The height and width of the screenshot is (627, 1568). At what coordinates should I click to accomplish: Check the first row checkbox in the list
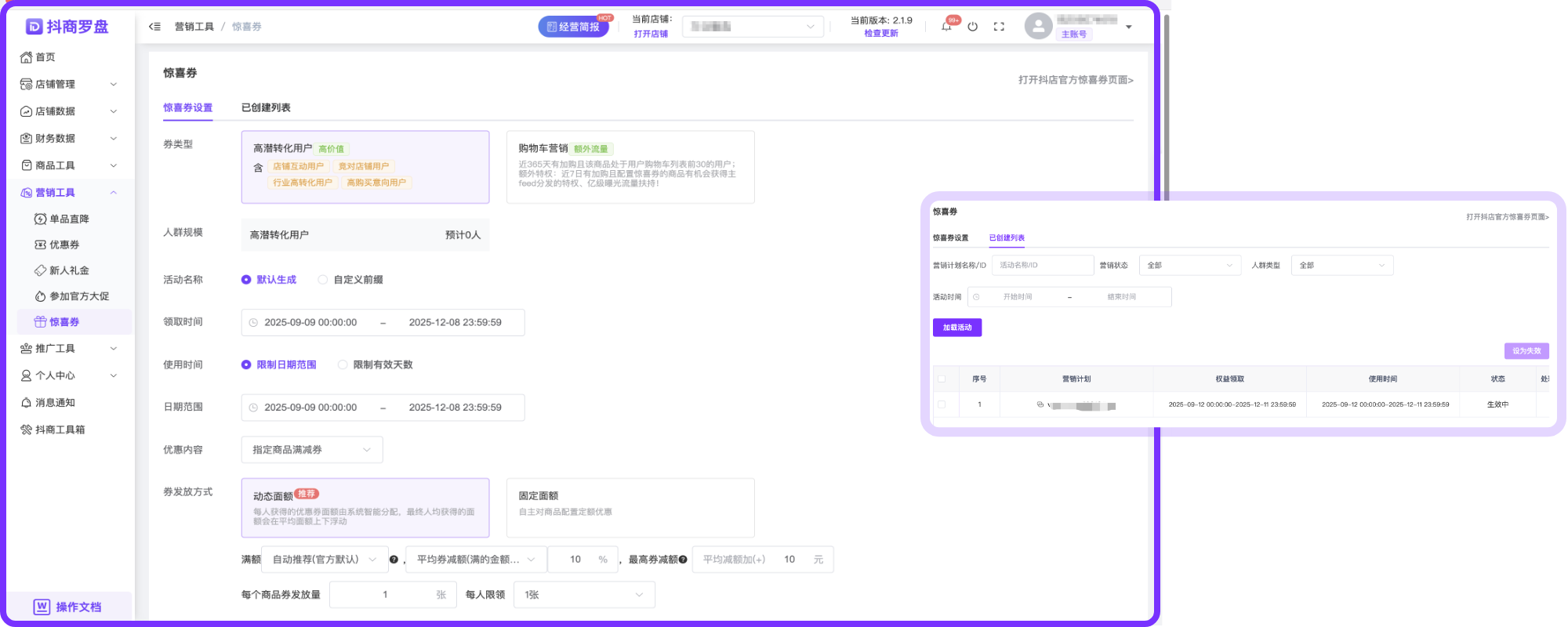(x=942, y=404)
